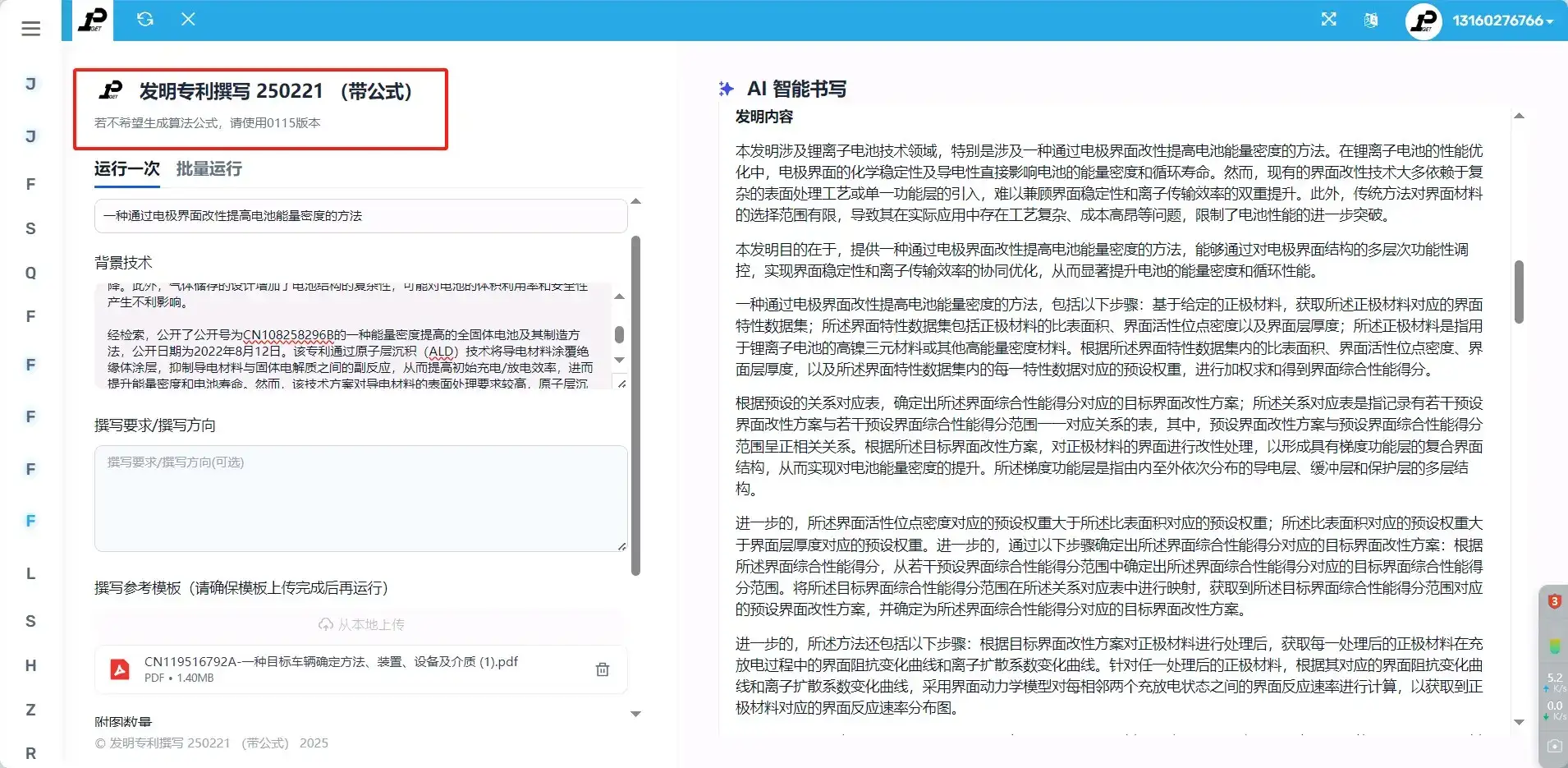Open the hamburger menu

pyautogui.click(x=30, y=29)
